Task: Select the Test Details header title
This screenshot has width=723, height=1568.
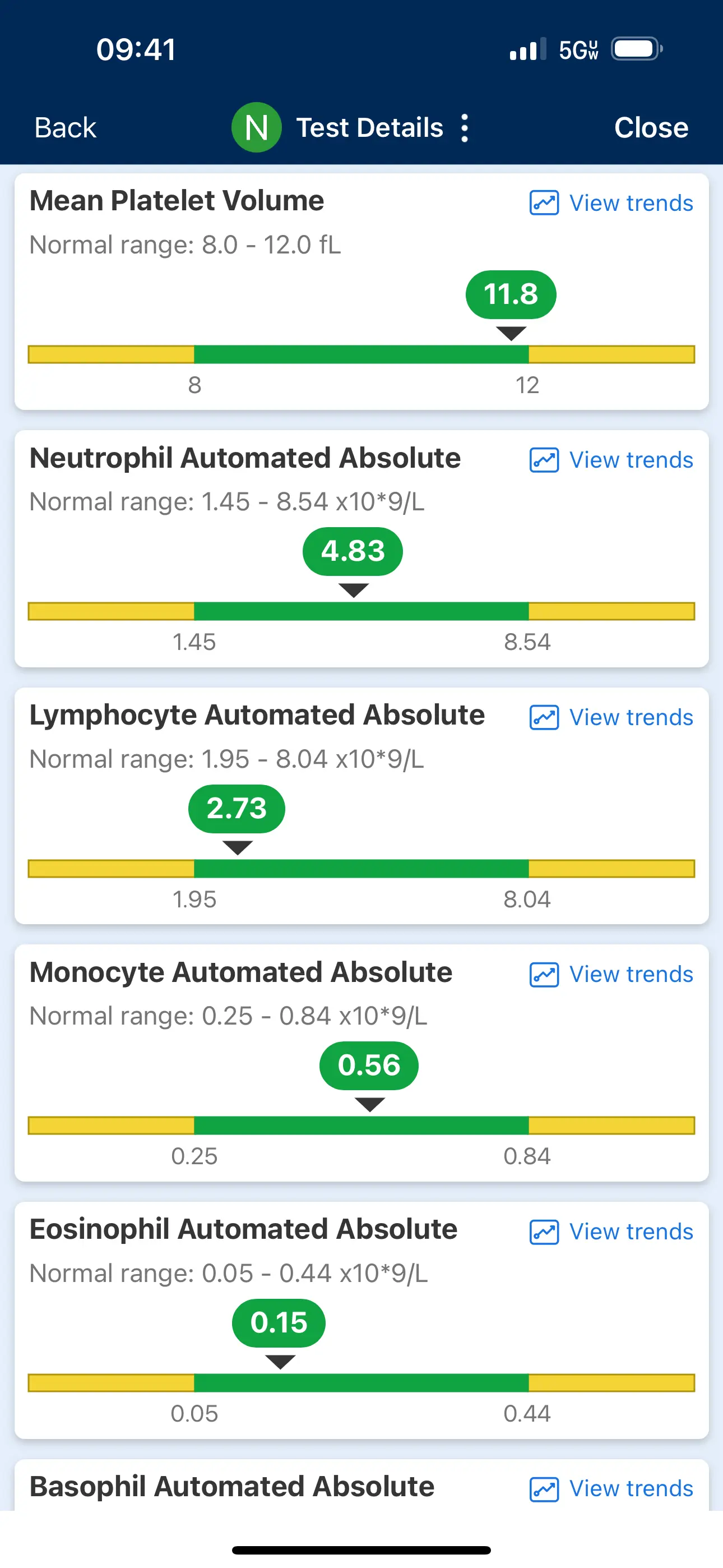Action: click(x=369, y=128)
